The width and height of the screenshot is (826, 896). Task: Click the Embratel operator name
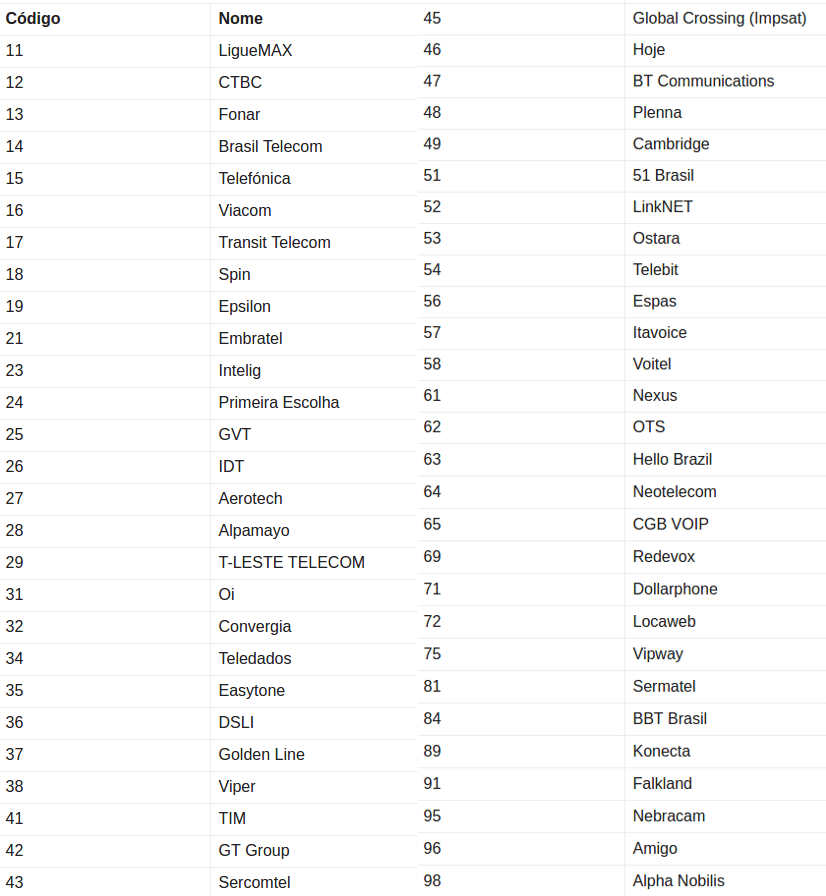(x=250, y=339)
